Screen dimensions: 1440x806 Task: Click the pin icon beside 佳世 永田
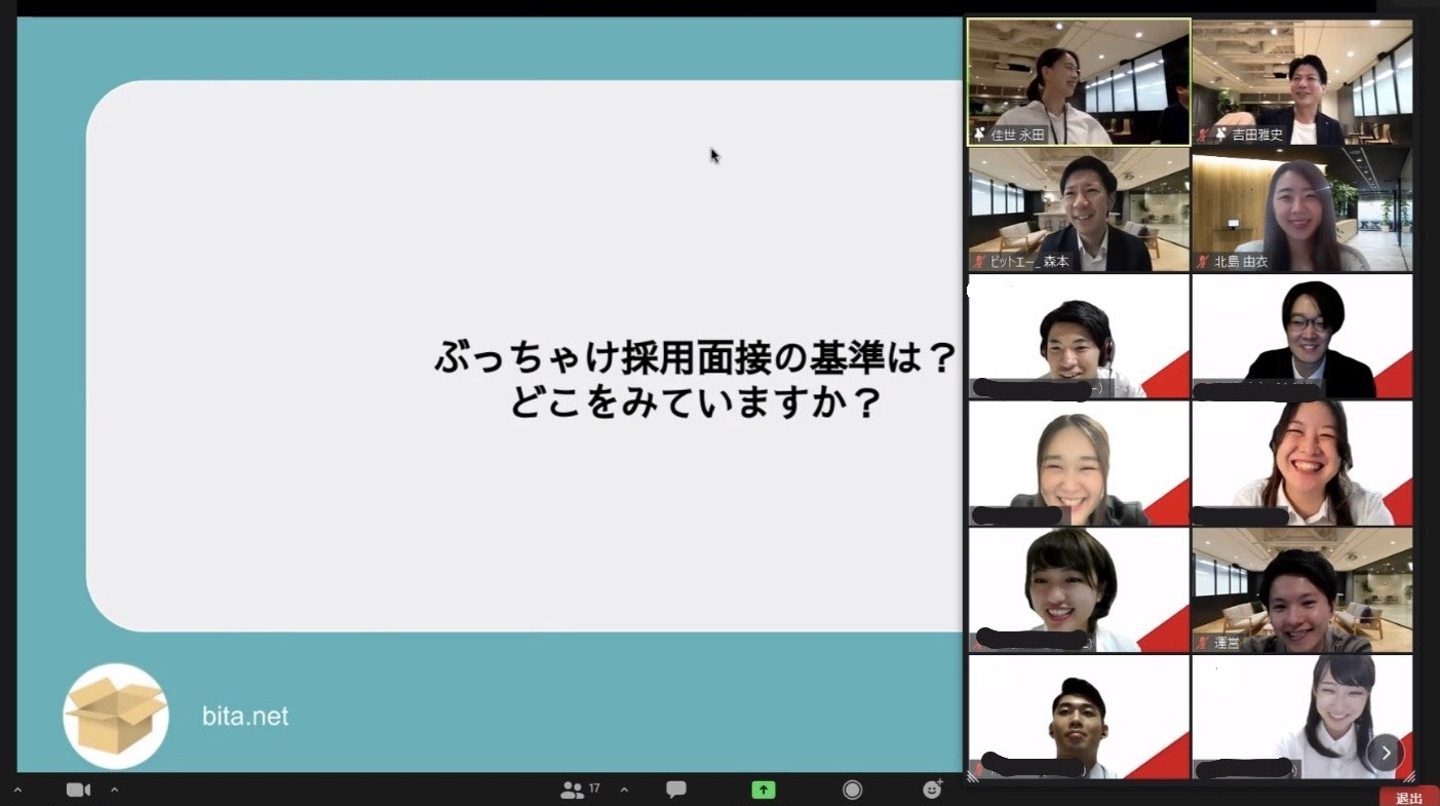coord(980,134)
